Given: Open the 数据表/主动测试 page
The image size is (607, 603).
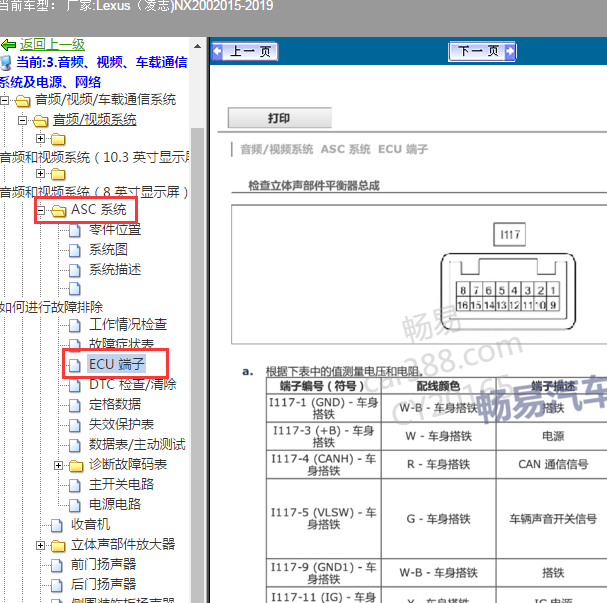Looking at the screenshot, I should pyautogui.click(x=137, y=444).
